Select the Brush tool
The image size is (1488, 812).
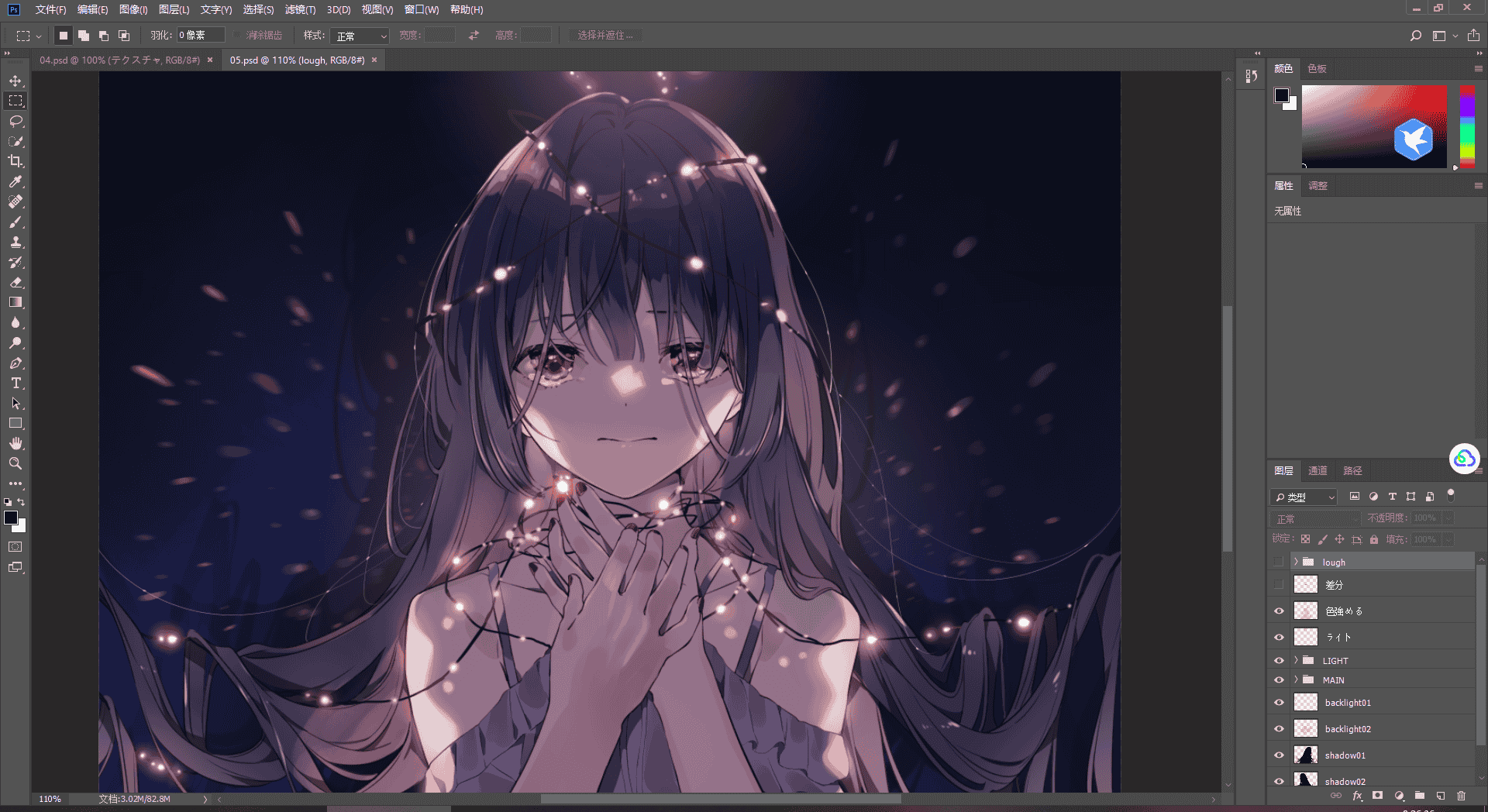15,222
